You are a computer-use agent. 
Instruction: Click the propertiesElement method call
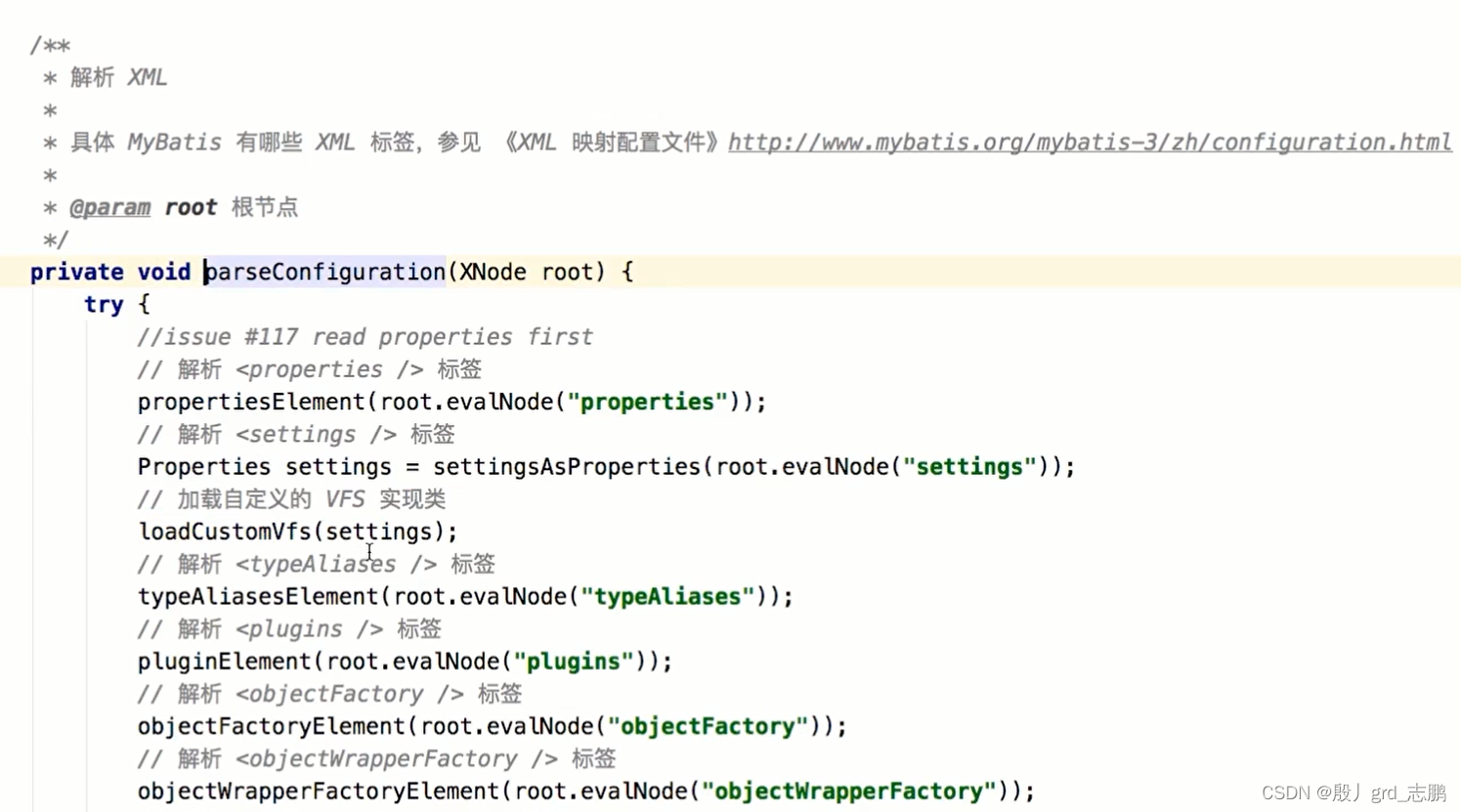point(251,402)
